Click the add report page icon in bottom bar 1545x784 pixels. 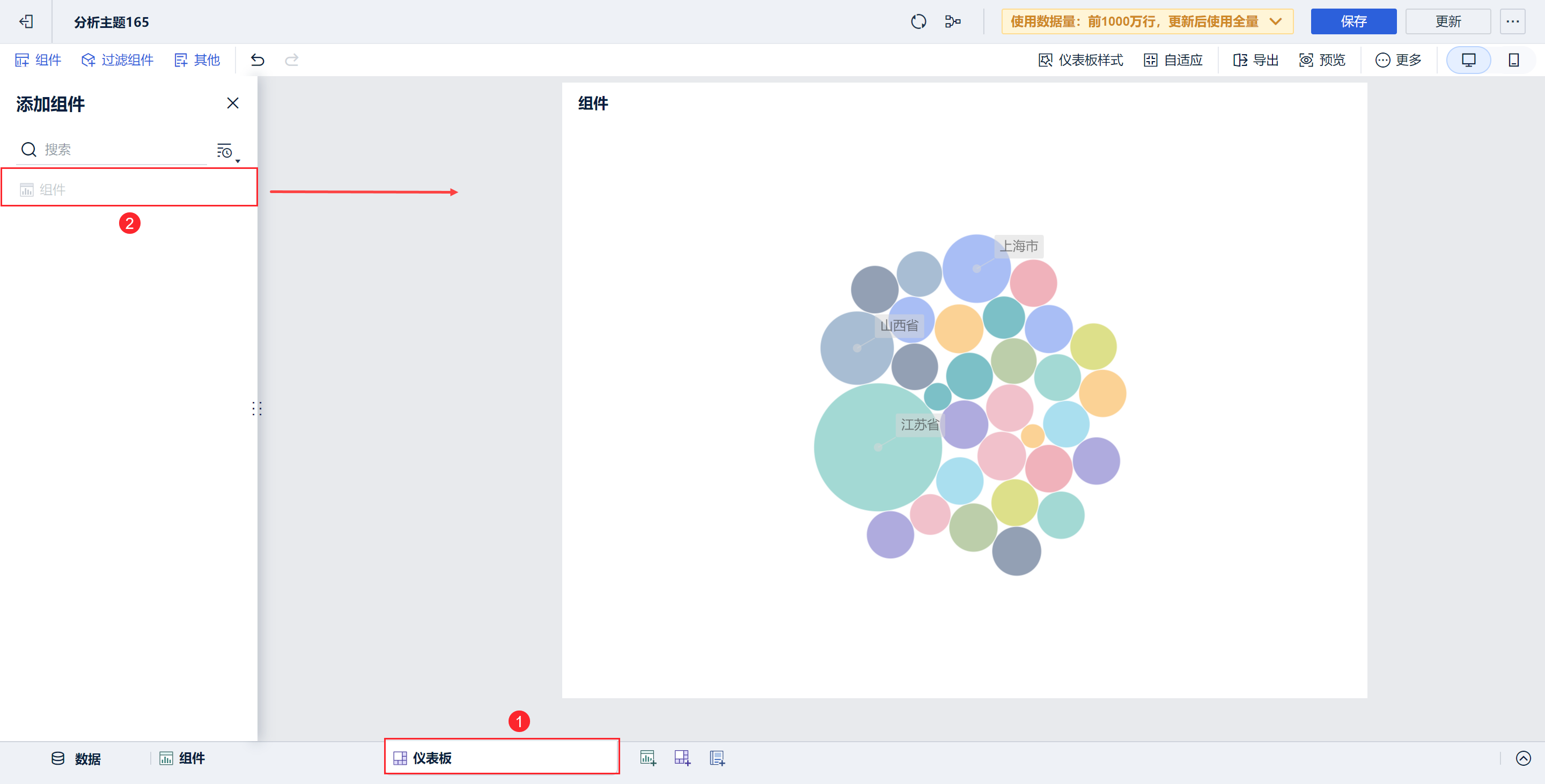[717, 758]
